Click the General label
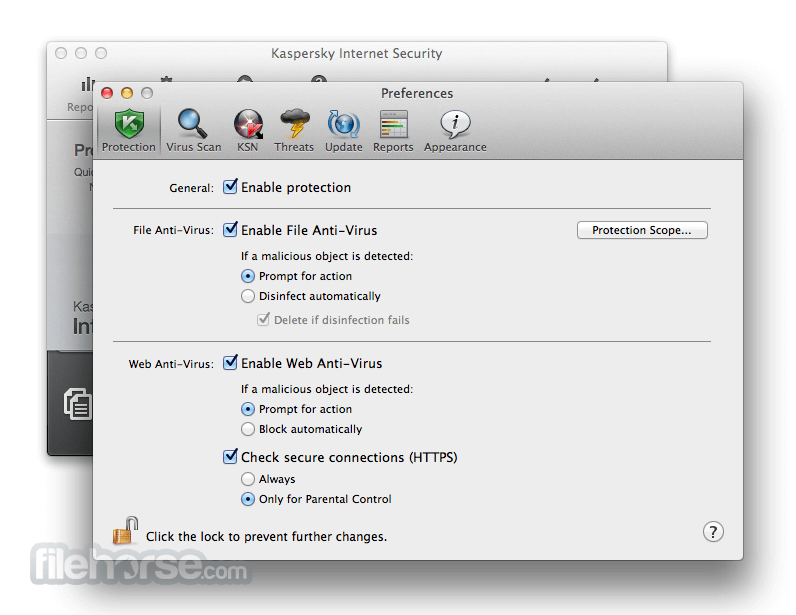 191,188
